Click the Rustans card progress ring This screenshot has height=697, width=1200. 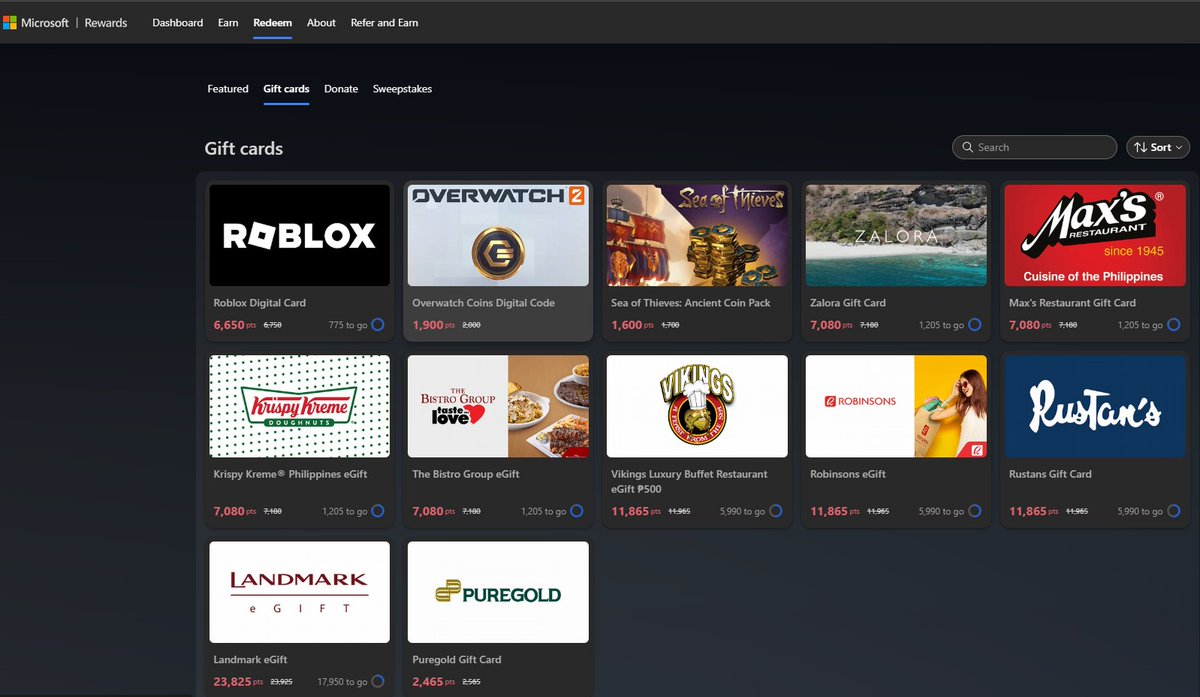(1173, 511)
